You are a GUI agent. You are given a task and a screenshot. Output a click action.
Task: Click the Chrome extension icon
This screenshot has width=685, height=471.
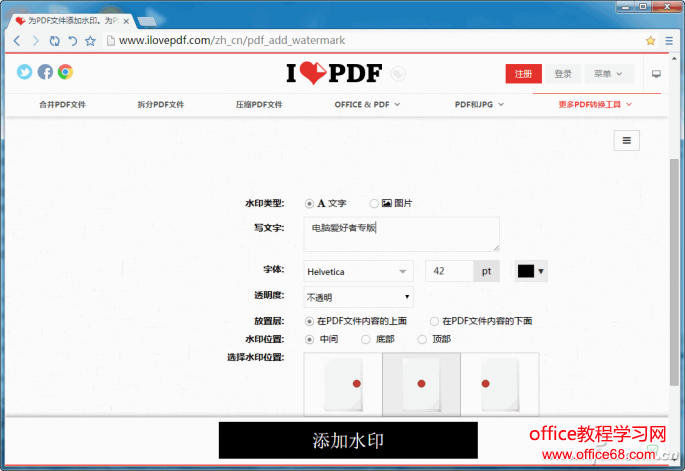pyautogui.click(x=66, y=72)
